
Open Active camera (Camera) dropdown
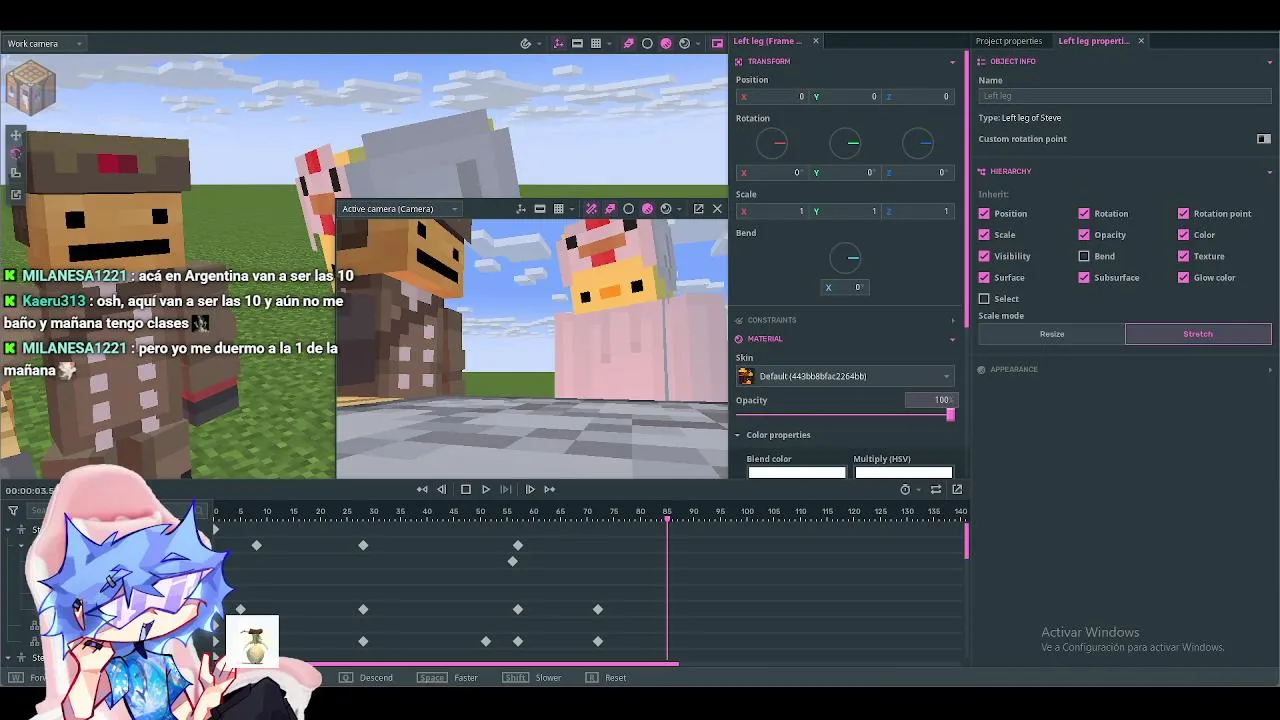point(399,209)
